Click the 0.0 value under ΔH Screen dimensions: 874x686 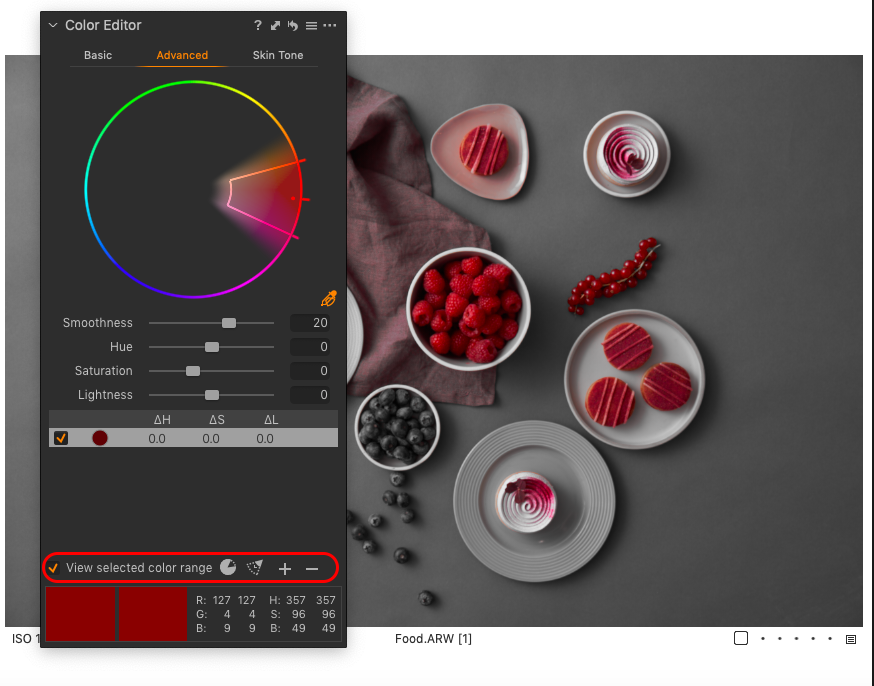coord(157,439)
